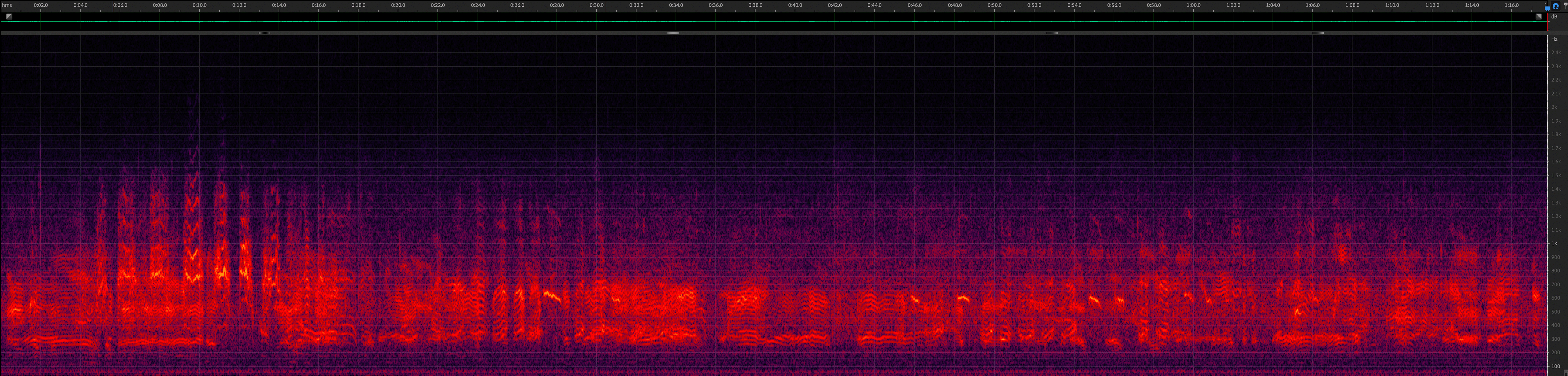Click the 0:46.0 mark on the time ruler

point(914,5)
